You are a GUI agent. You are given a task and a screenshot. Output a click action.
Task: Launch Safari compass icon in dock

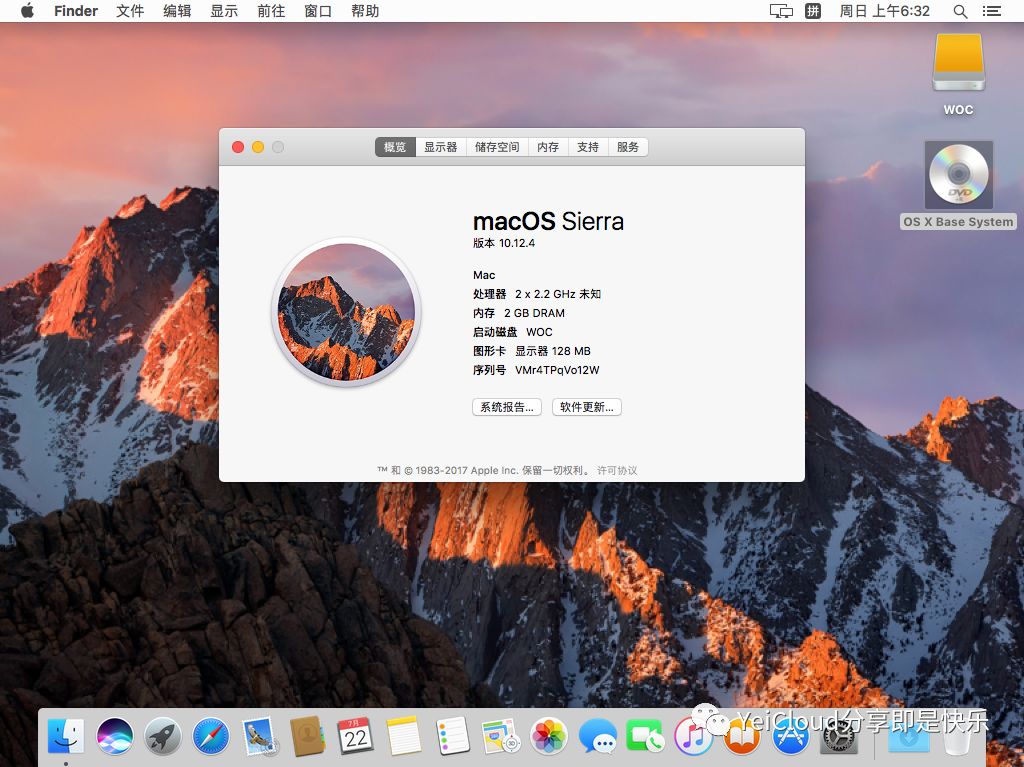211,736
